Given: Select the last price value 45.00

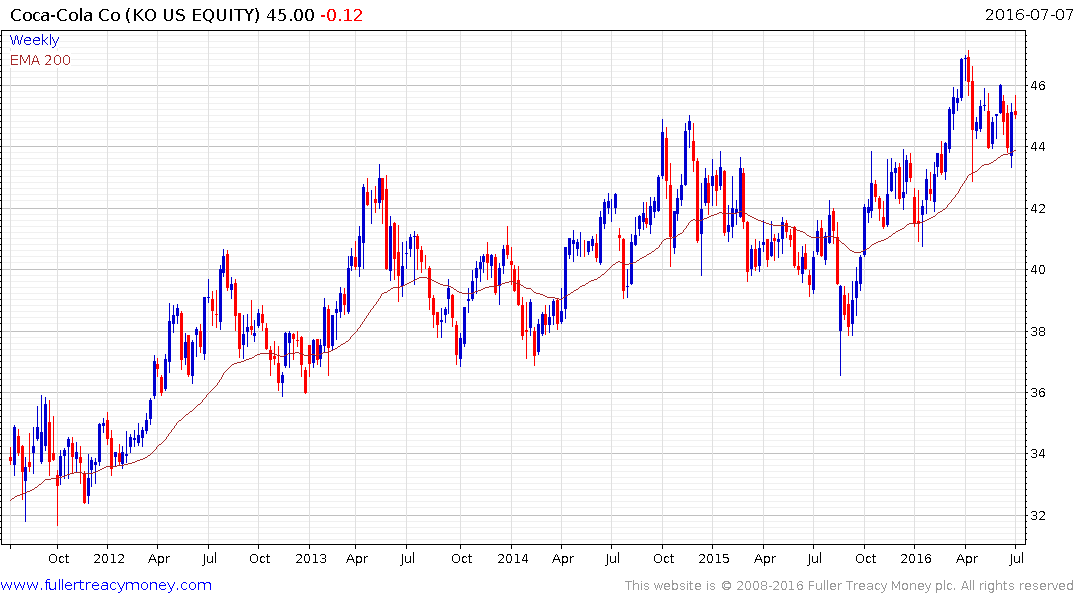Looking at the screenshot, I should tap(290, 14).
